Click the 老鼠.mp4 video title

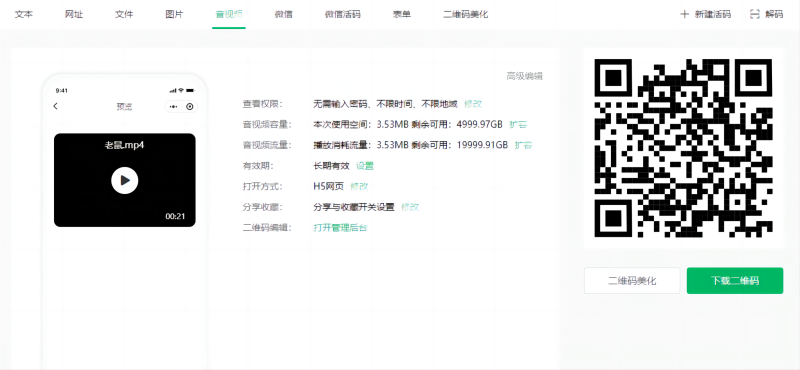click(x=124, y=145)
